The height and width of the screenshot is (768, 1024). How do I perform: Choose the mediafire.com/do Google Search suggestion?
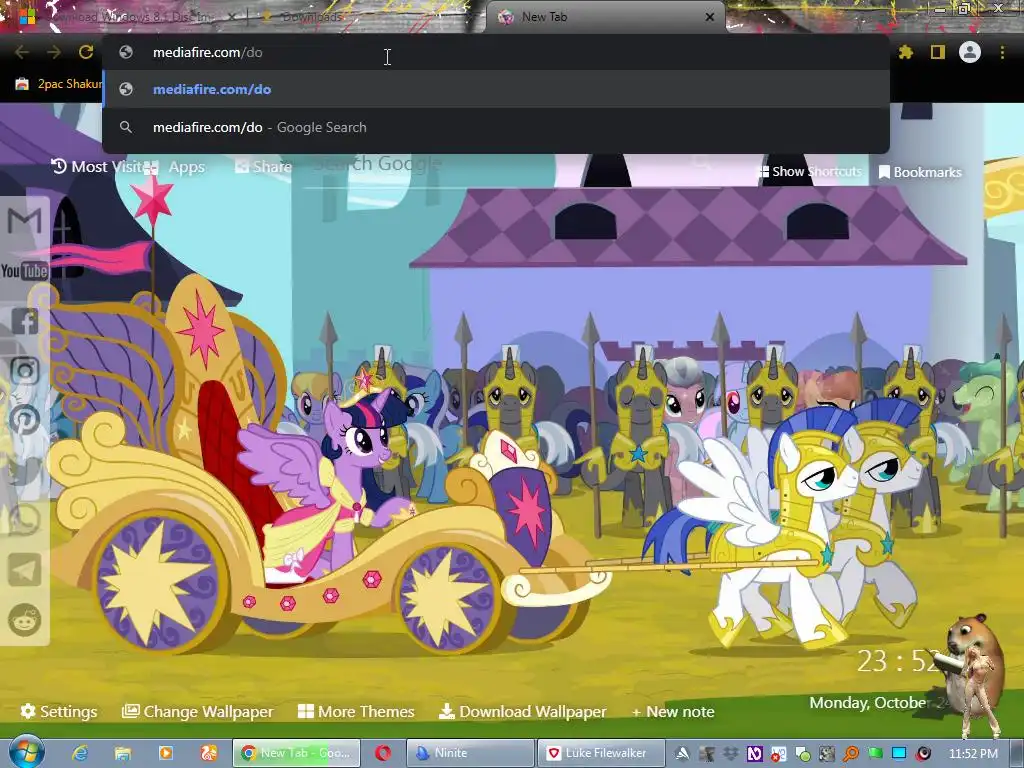[x=496, y=127]
